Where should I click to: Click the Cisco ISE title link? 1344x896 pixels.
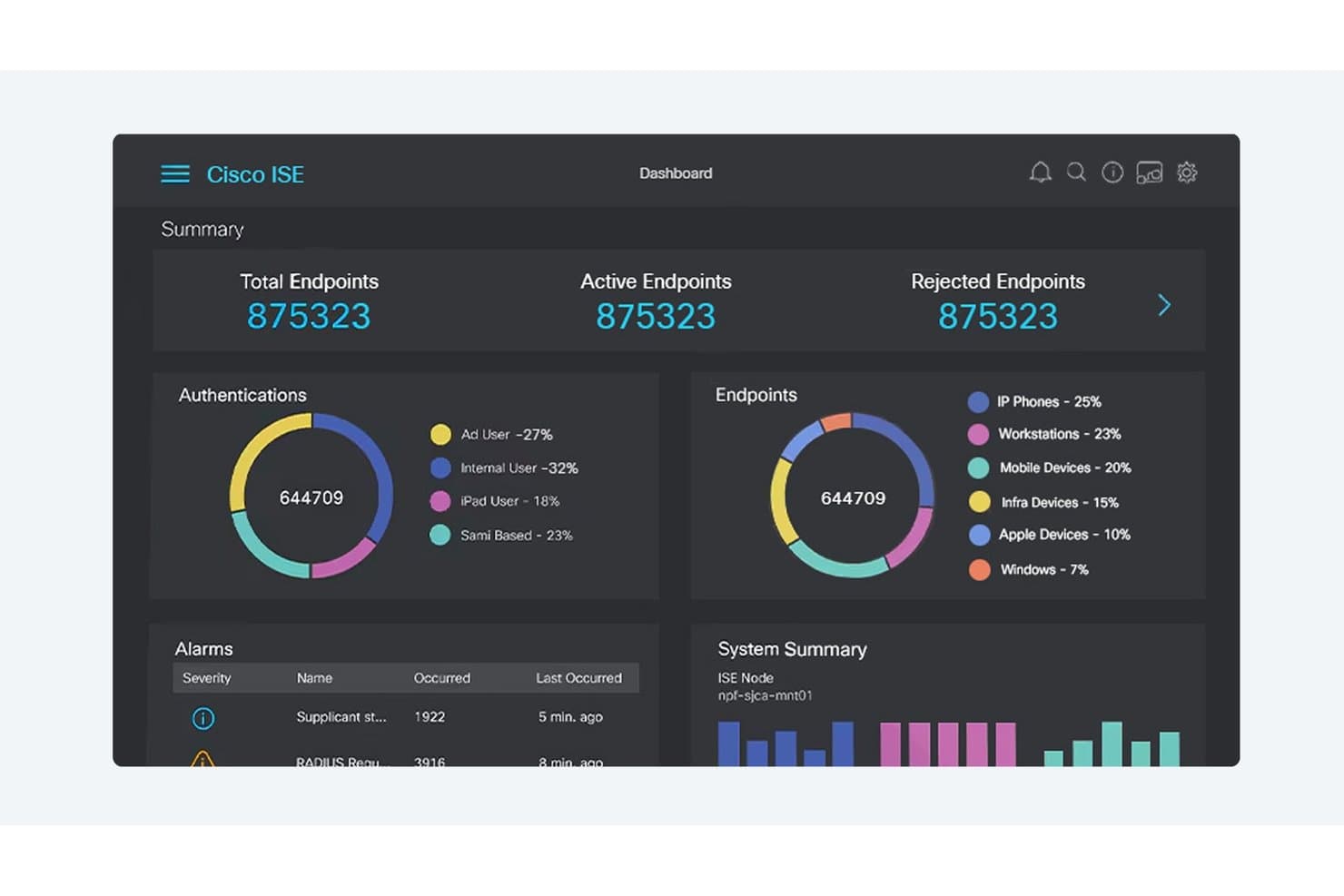(255, 174)
